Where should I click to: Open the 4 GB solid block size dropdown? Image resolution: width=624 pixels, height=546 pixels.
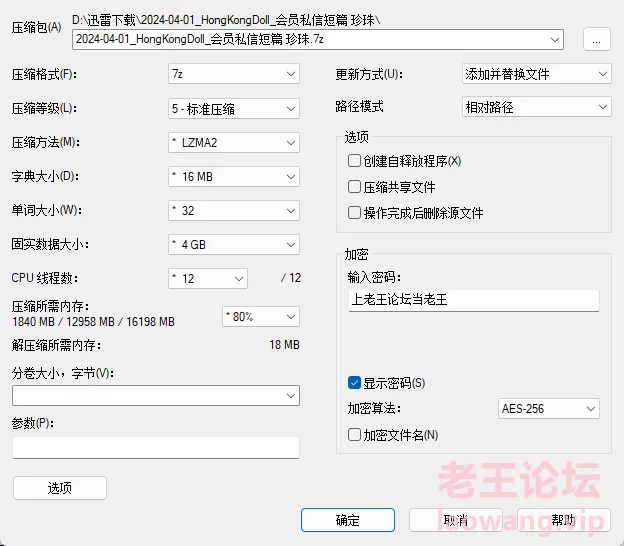(x=234, y=244)
